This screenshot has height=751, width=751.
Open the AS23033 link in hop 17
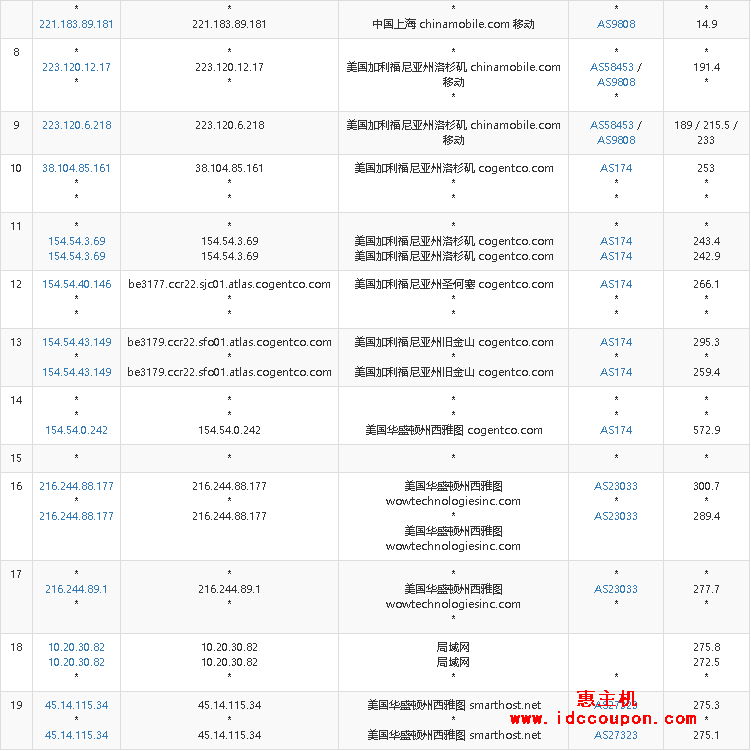[616, 589]
